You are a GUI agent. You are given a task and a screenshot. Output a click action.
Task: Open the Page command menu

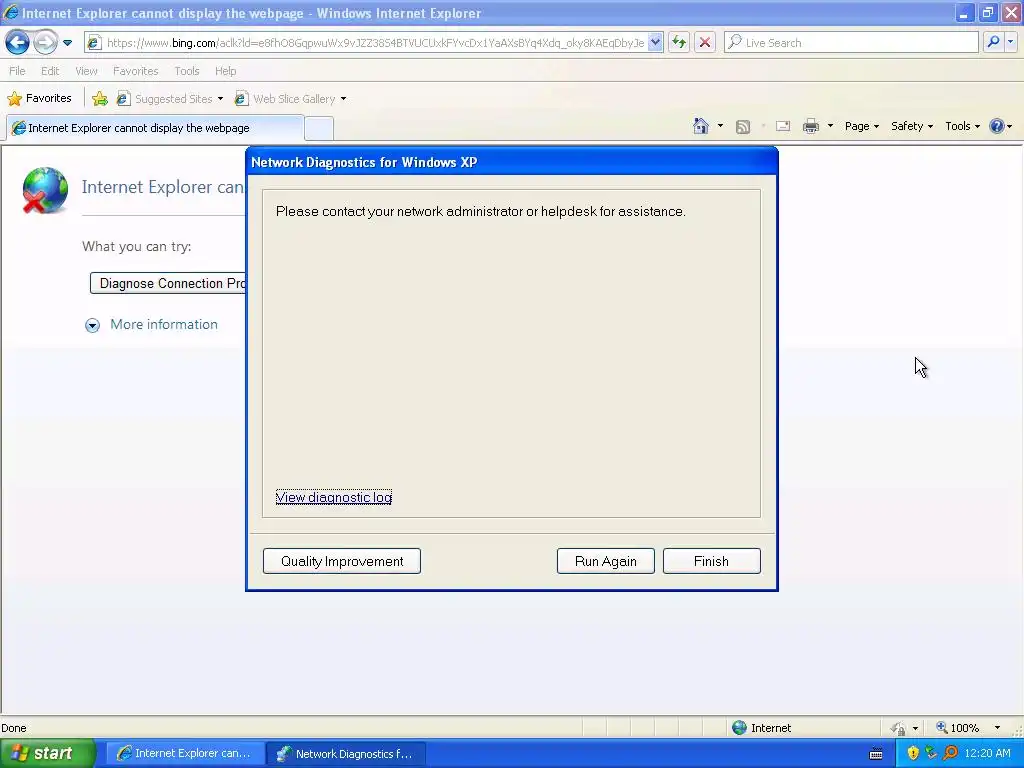(x=862, y=126)
